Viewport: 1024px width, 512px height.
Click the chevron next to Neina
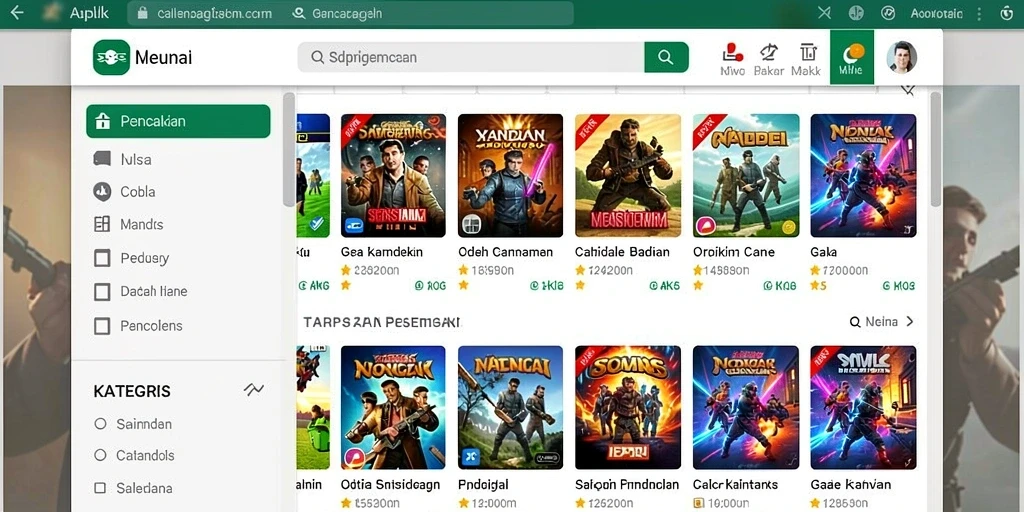910,322
